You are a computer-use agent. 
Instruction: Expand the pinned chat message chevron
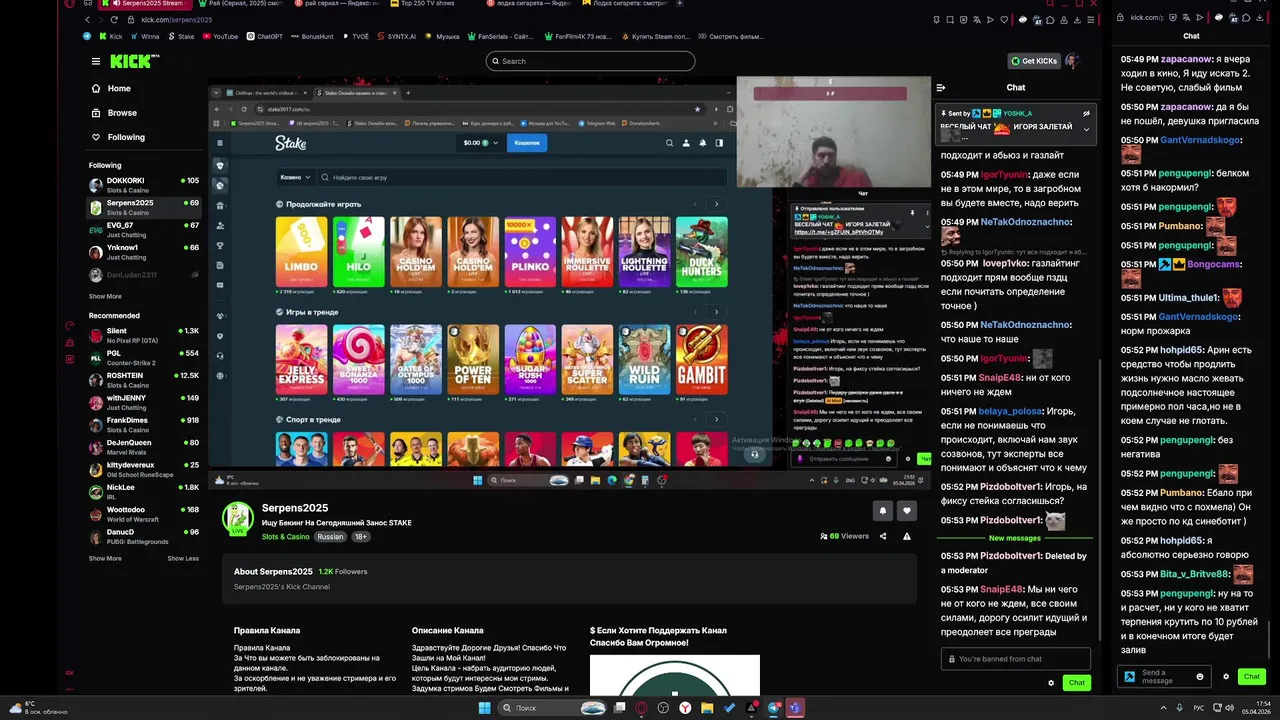(x=1086, y=128)
